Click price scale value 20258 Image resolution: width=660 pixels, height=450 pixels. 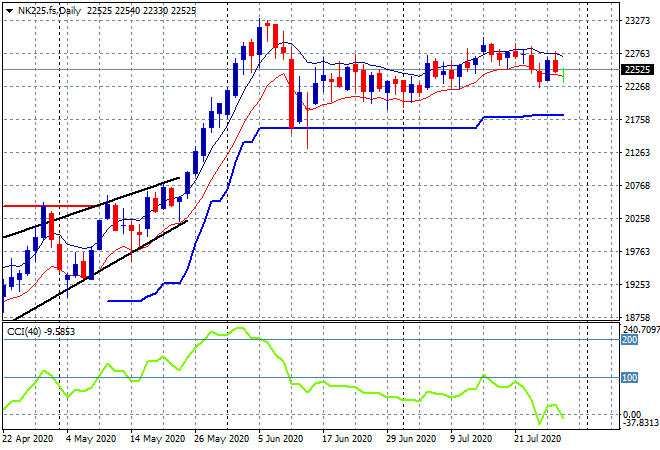637,218
